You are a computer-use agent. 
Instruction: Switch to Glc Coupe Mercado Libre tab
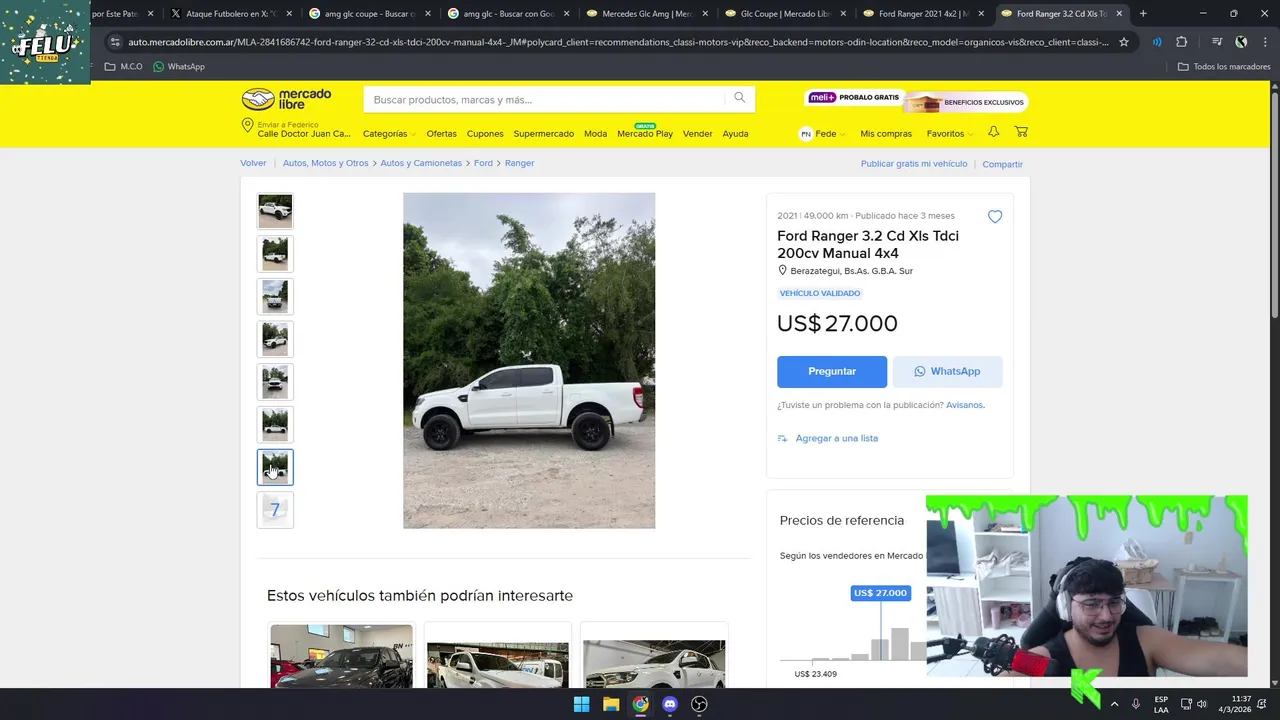coord(786,14)
